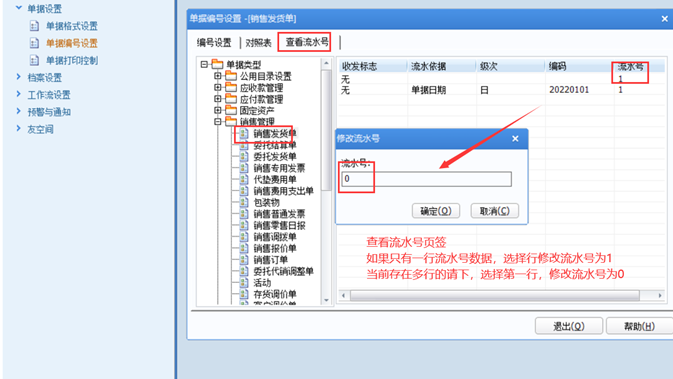Click the 存货调价单 document icon
This screenshot has width=673, height=379.
pyautogui.click(x=244, y=294)
